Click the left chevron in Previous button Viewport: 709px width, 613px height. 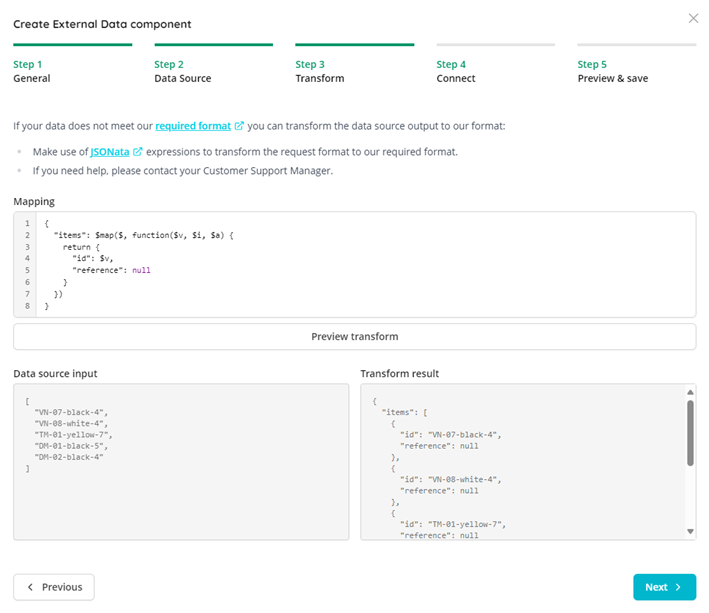pyautogui.click(x=30, y=587)
